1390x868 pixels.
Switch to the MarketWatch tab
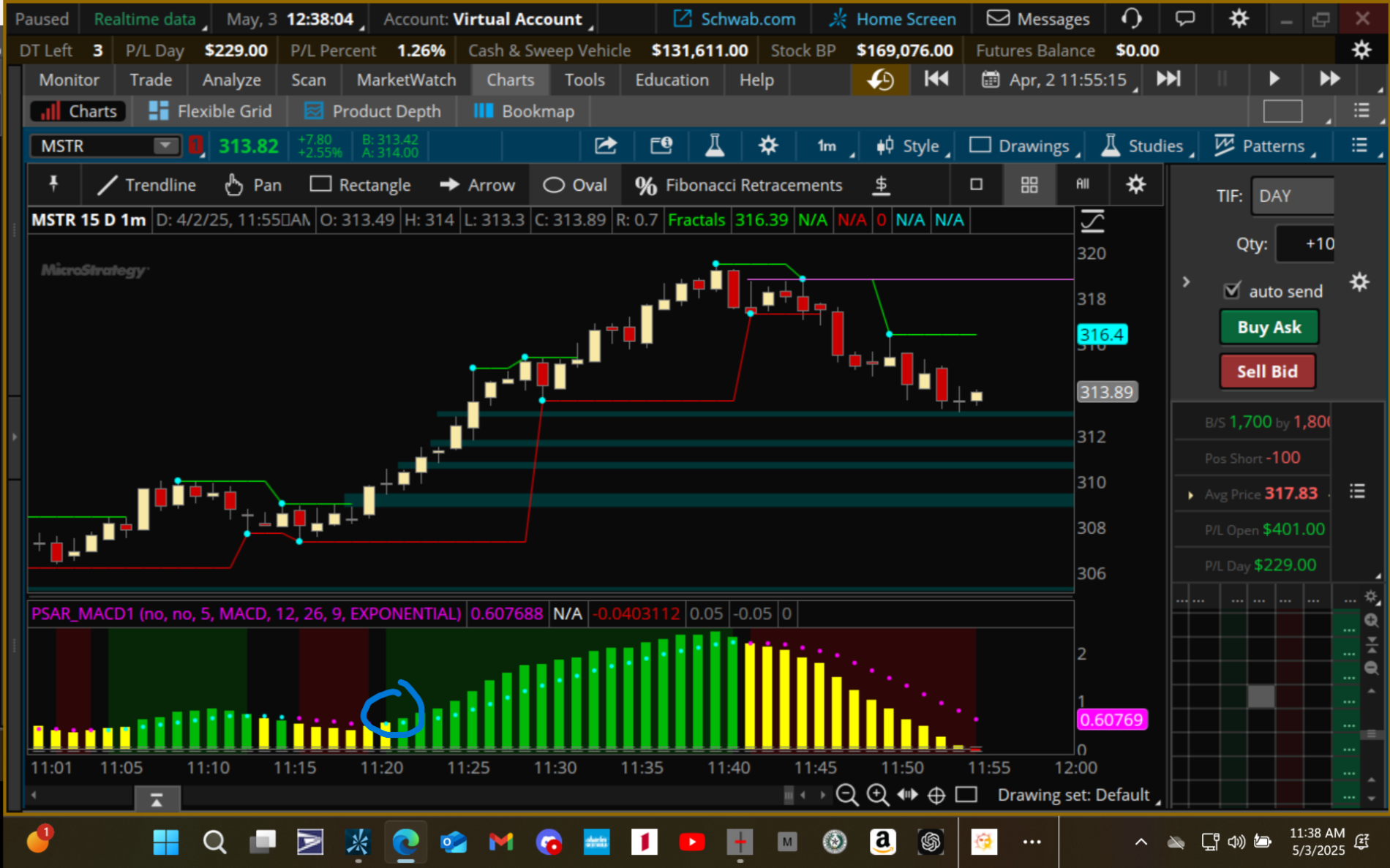[406, 80]
